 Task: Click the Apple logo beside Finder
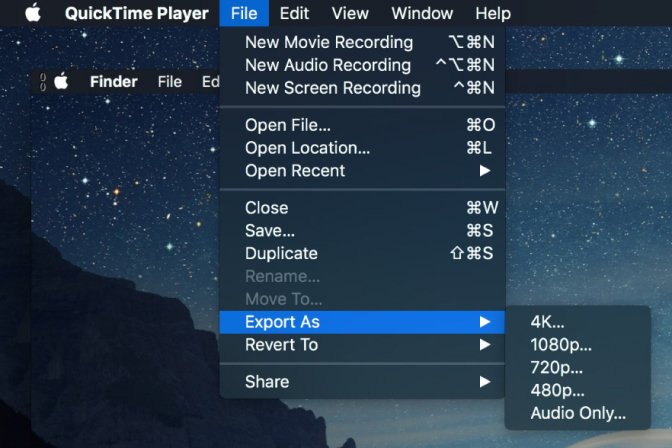coord(61,81)
